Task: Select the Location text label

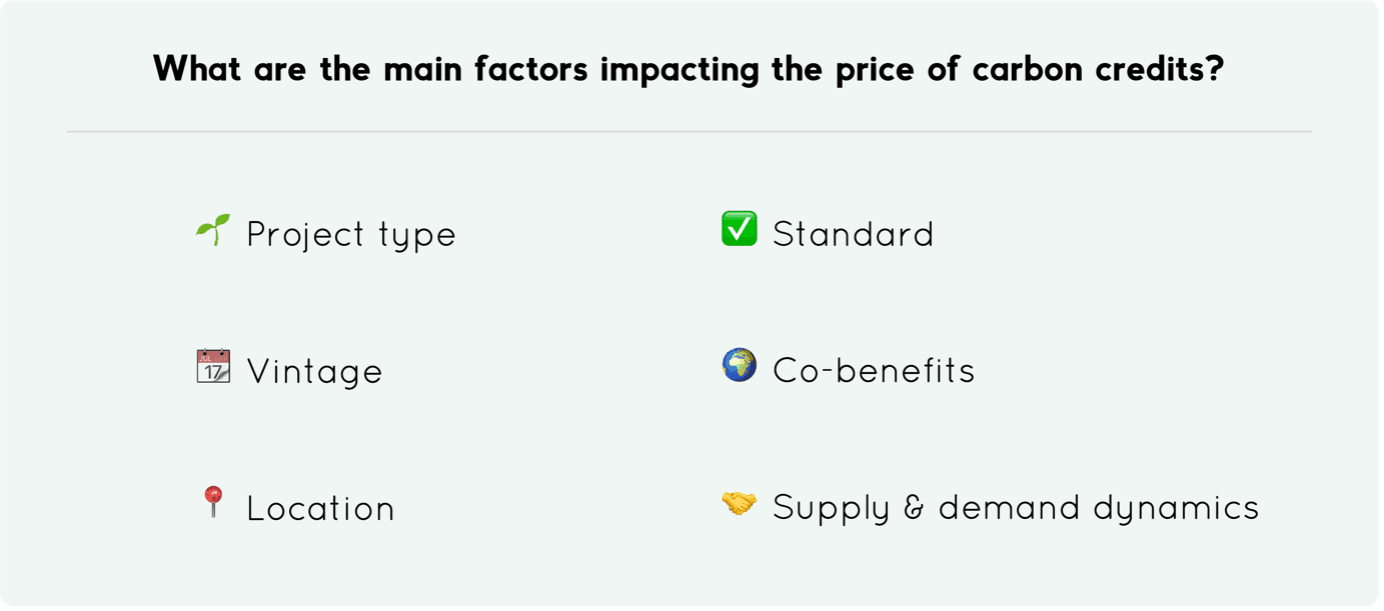Action: click(x=320, y=508)
